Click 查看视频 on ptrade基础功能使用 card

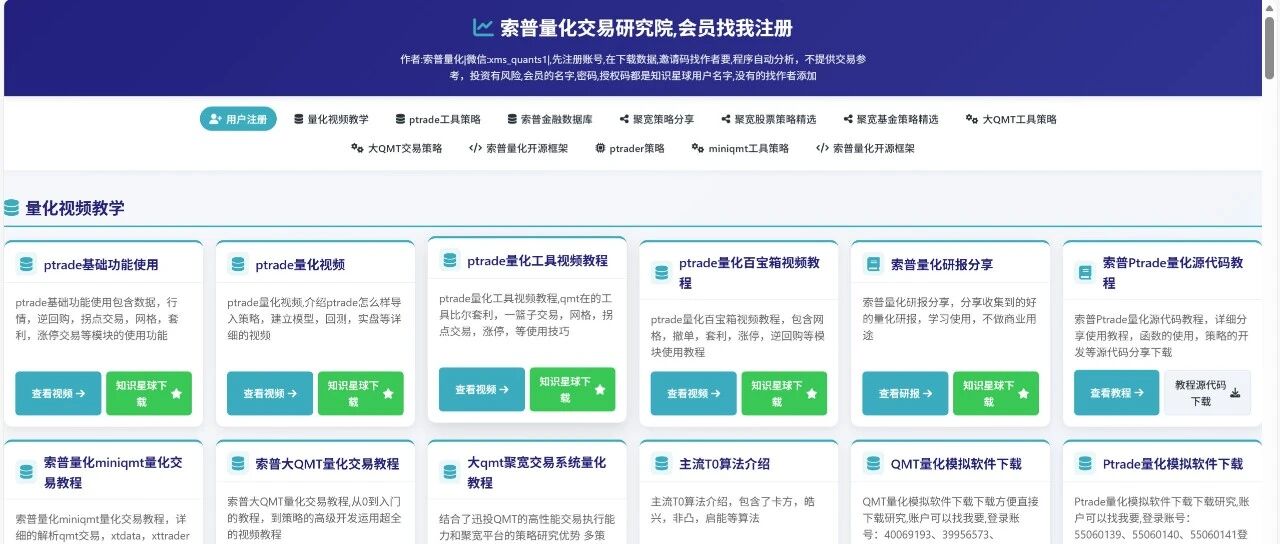coord(58,393)
